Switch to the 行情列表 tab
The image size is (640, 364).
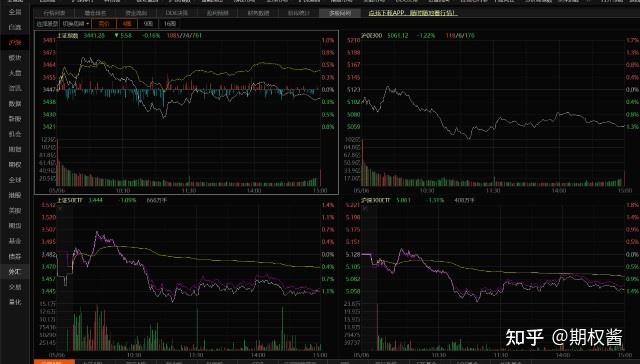54,13
